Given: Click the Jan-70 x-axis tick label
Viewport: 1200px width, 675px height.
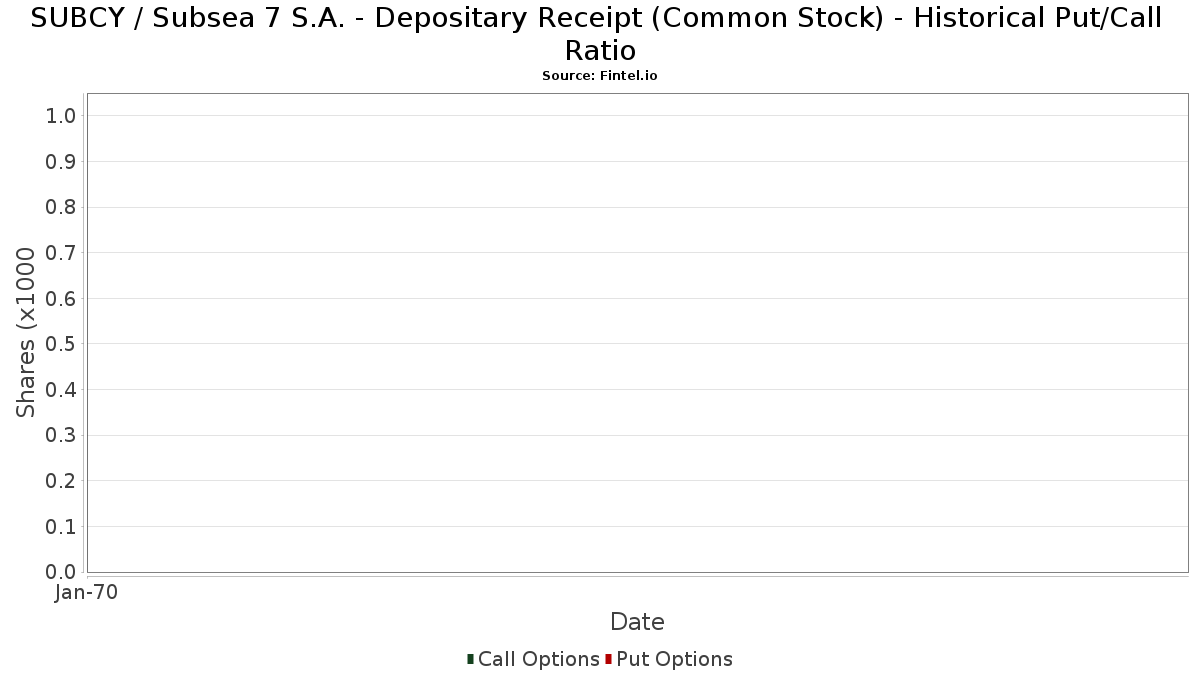Looking at the screenshot, I should pos(87,593).
